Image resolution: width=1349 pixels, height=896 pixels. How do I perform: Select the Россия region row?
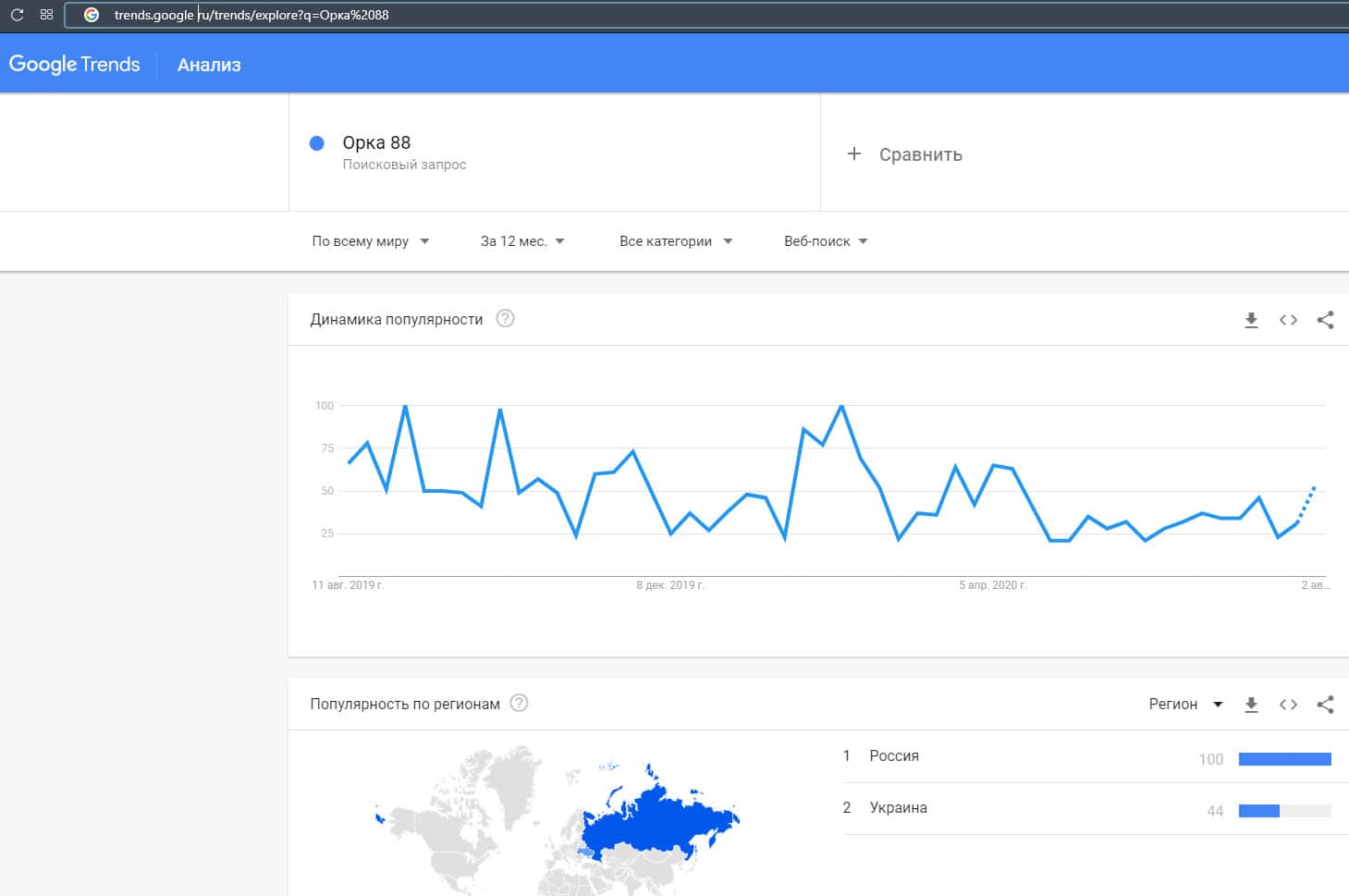pyautogui.click(x=894, y=756)
